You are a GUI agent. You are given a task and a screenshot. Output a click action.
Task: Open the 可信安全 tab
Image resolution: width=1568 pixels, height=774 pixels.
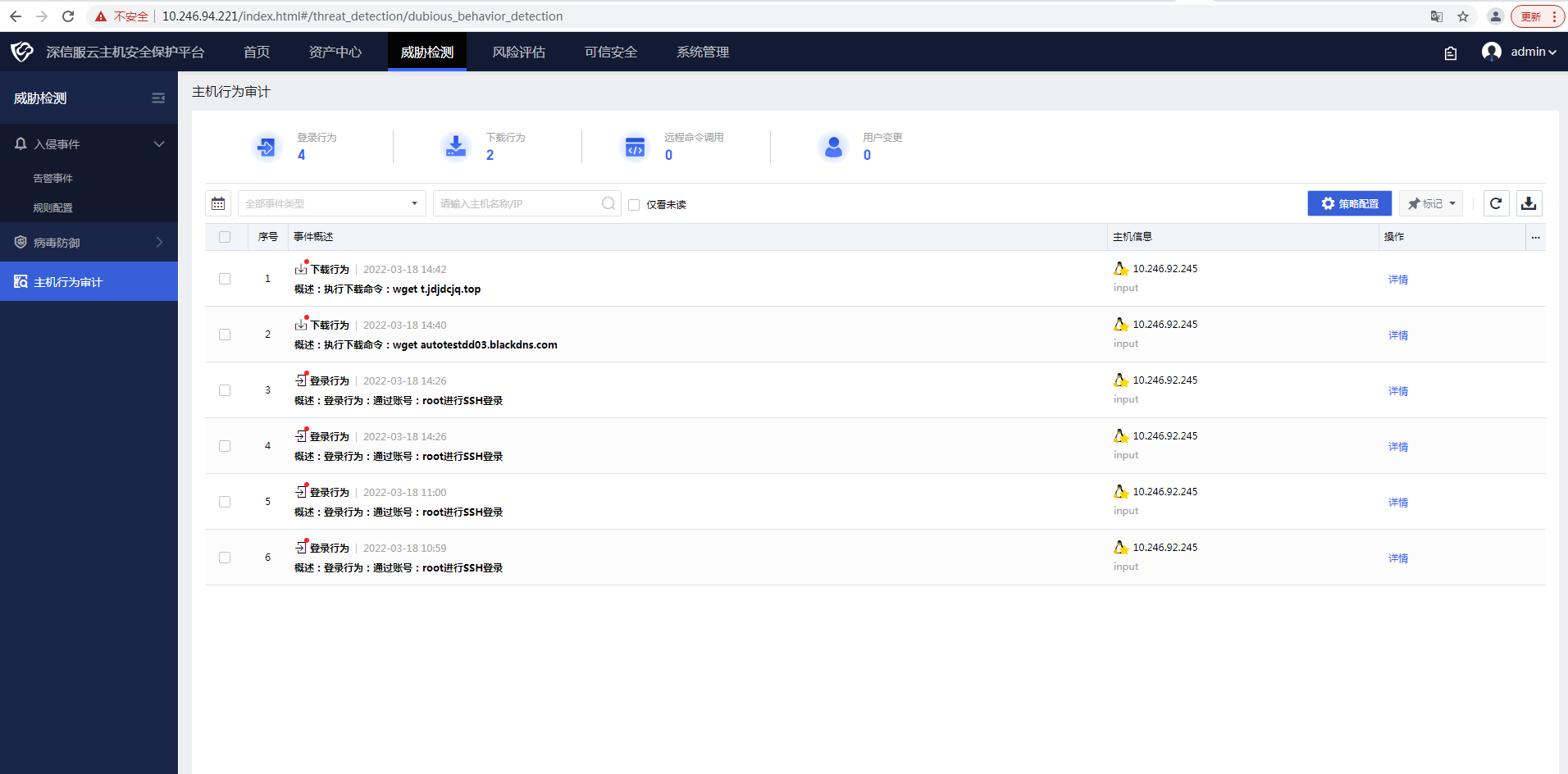(611, 52)
